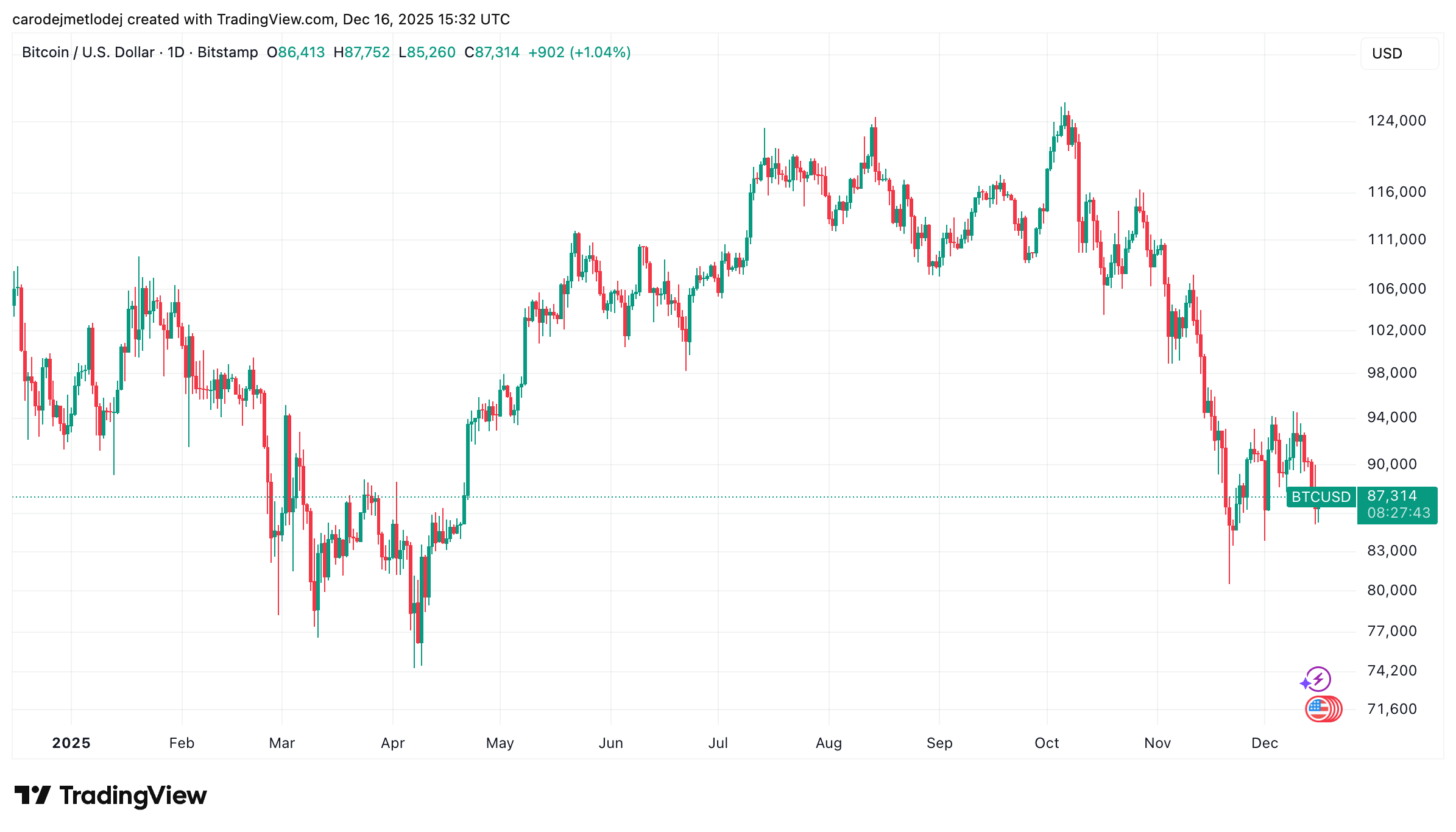This screenshot has width=1456, height=832.
Task: Click the Apr label on time axis
Action: [393, 743]
